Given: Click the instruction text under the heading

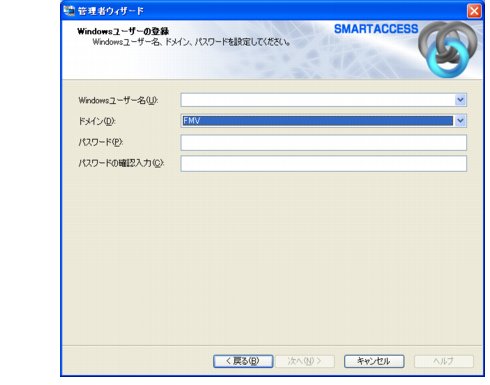Looking at the screenshot, I should coord(191,42).
